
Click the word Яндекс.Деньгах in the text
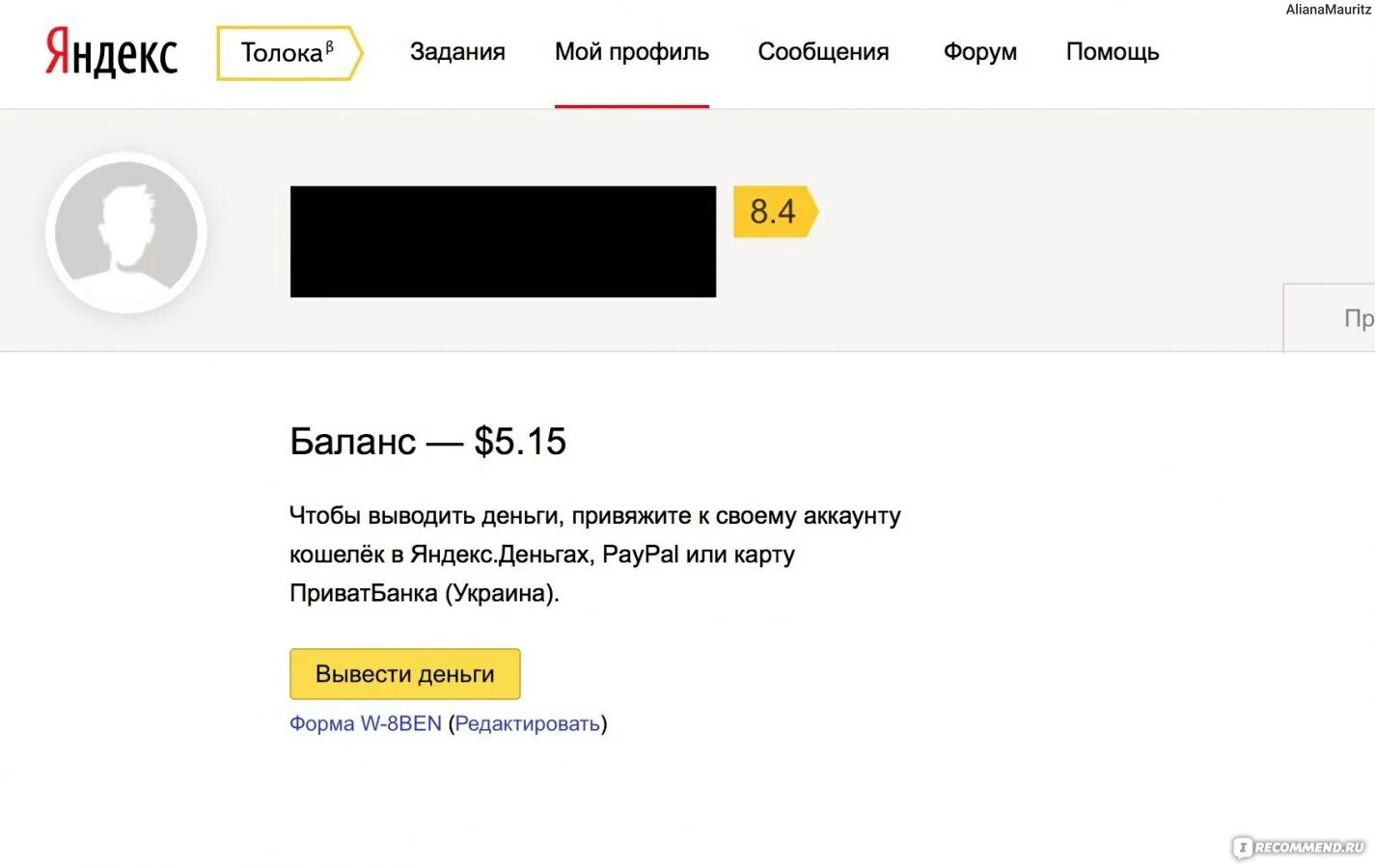(500, 555)
